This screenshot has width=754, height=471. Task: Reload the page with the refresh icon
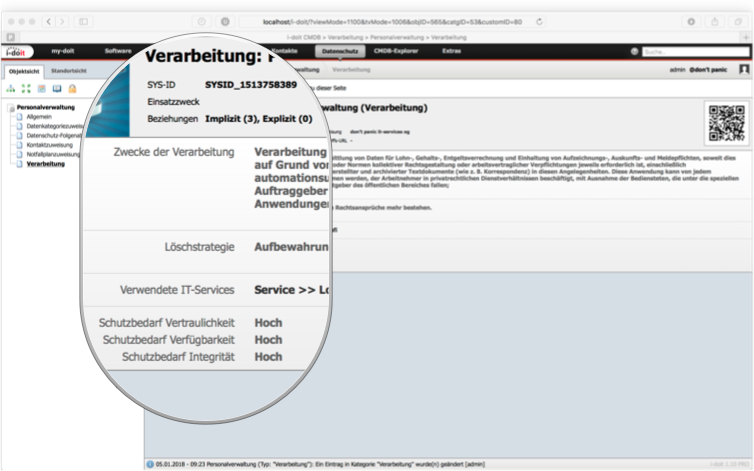coord(539,22)
